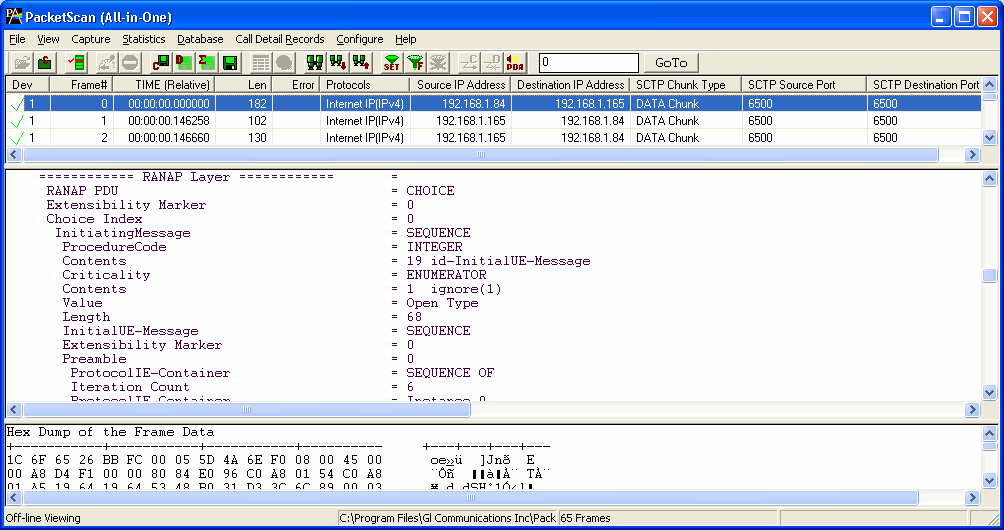Click the greyed-out gauge capture icon

click(x=106, y=62)
